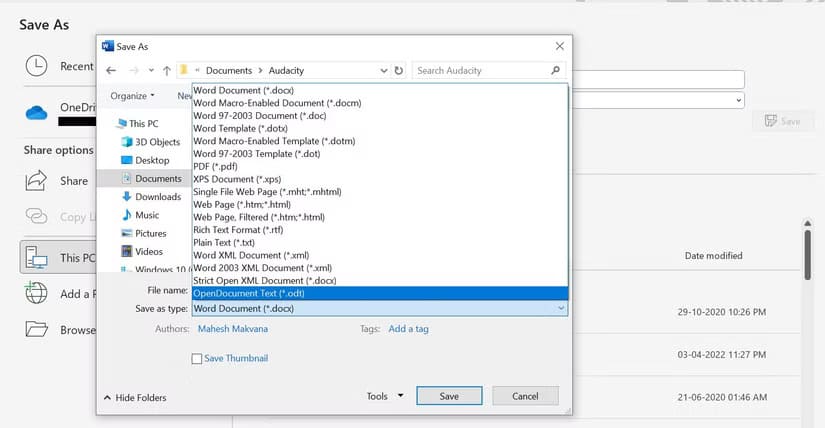Click backstage file name field
Viewport: 825px width, 428px height.
(658, 79)
